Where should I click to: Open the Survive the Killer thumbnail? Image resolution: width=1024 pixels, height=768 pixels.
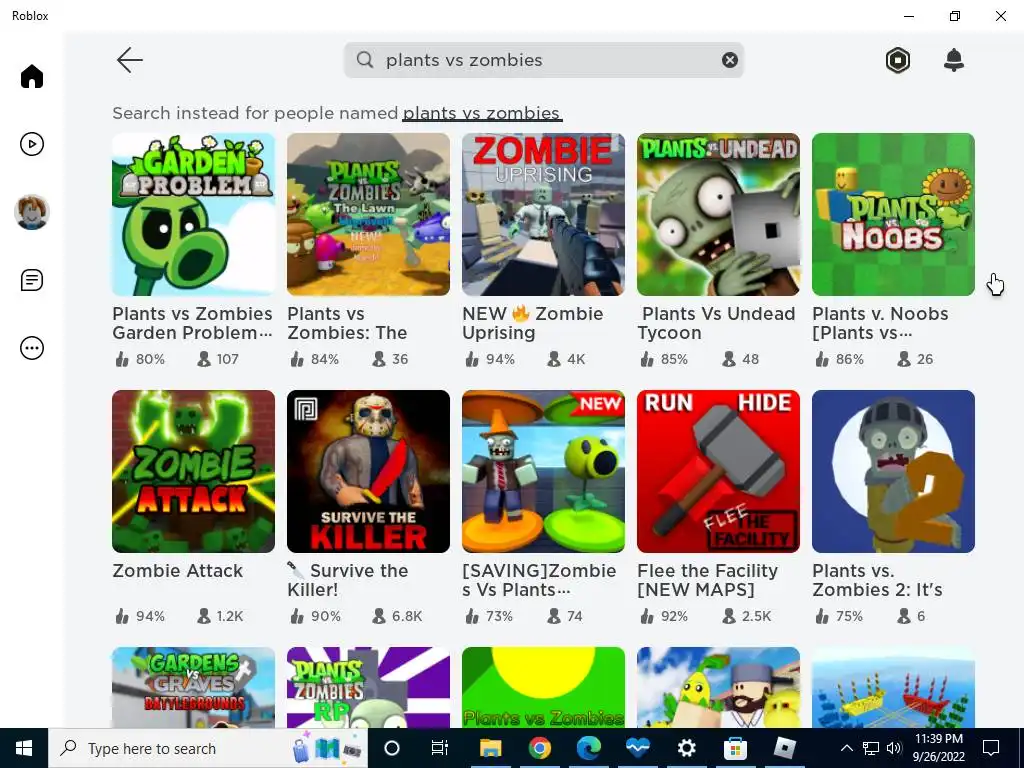[x=368, y=472]
